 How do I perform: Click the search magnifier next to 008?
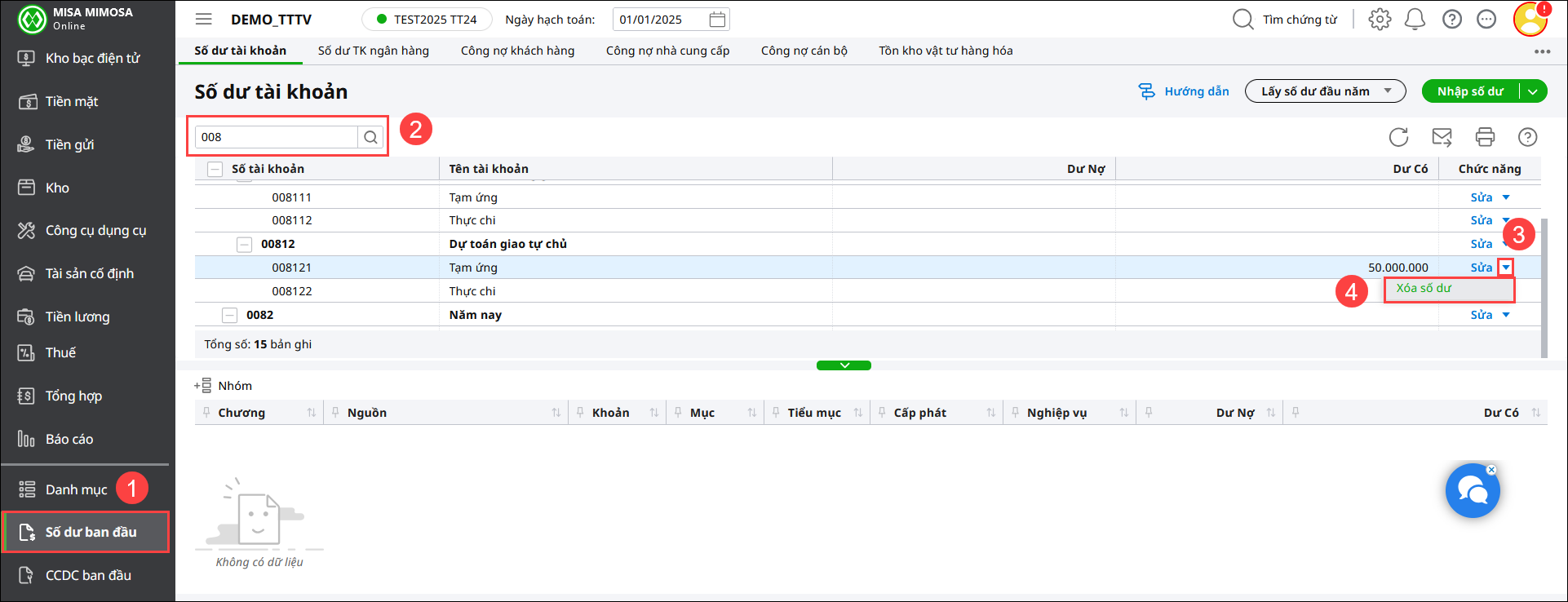click(370, 137)
